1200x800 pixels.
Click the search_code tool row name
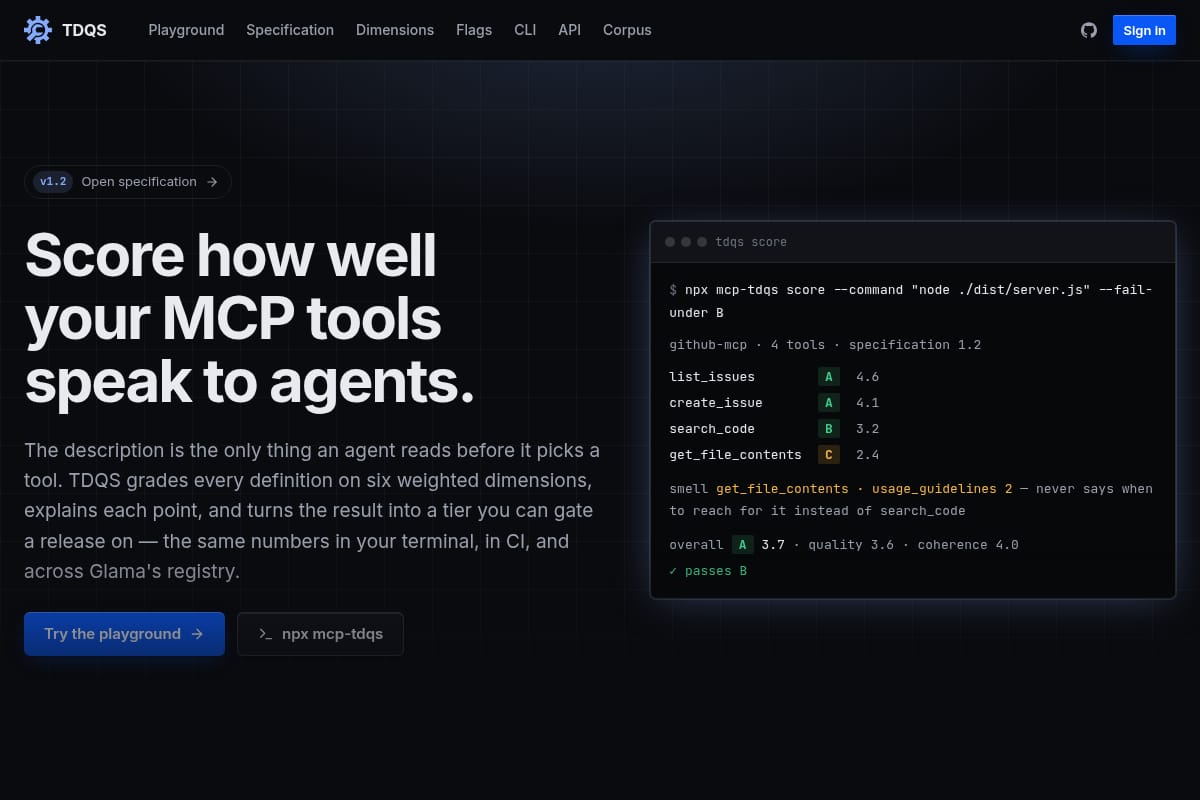click(x=712, y=429)
